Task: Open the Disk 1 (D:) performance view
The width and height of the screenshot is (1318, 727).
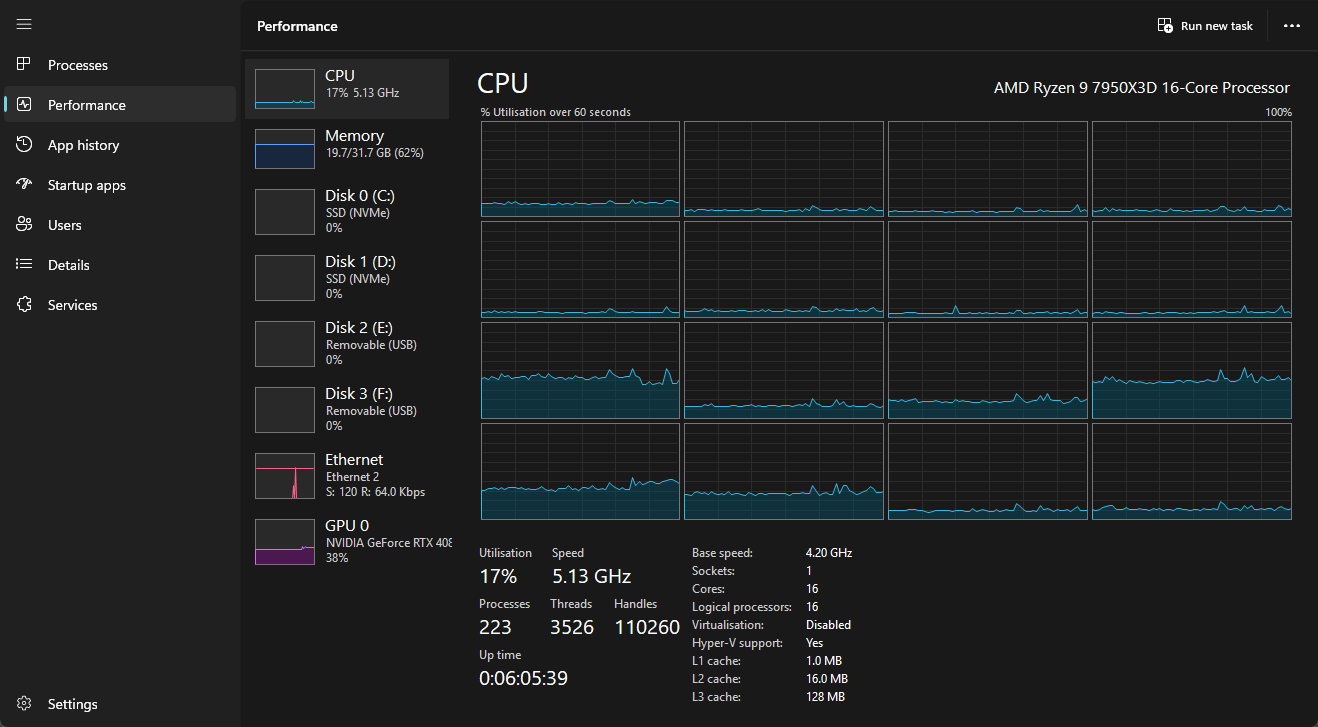Action: click(x=347, y=277)
